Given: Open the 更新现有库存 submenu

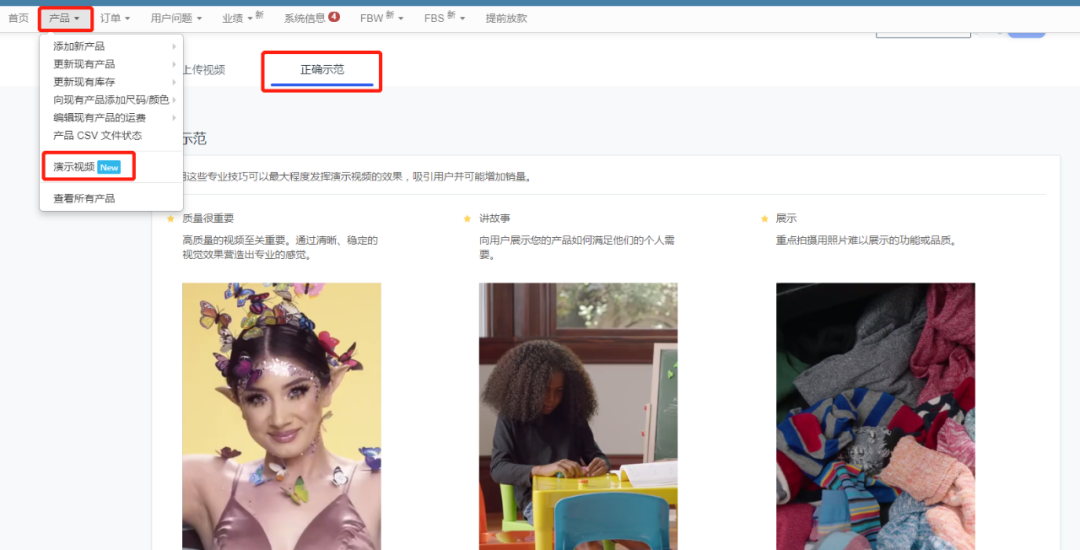Looking at the screenshot, I should click(x=84, y=81).
